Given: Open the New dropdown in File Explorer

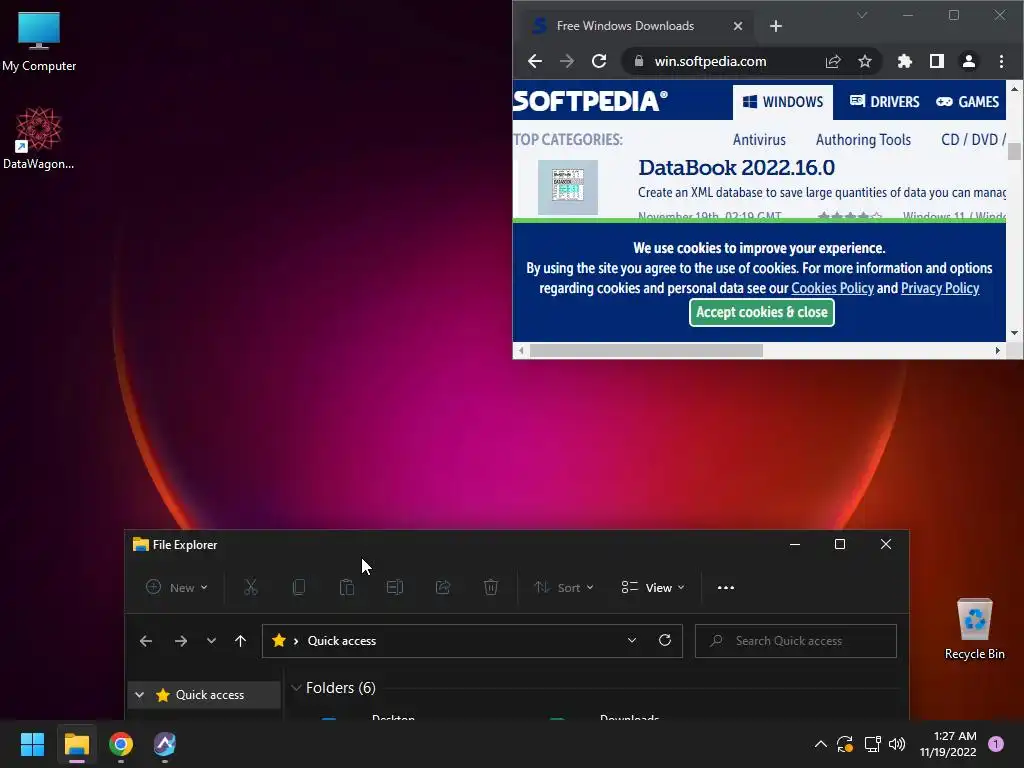Looking at the screenshot, I should 176,588.
